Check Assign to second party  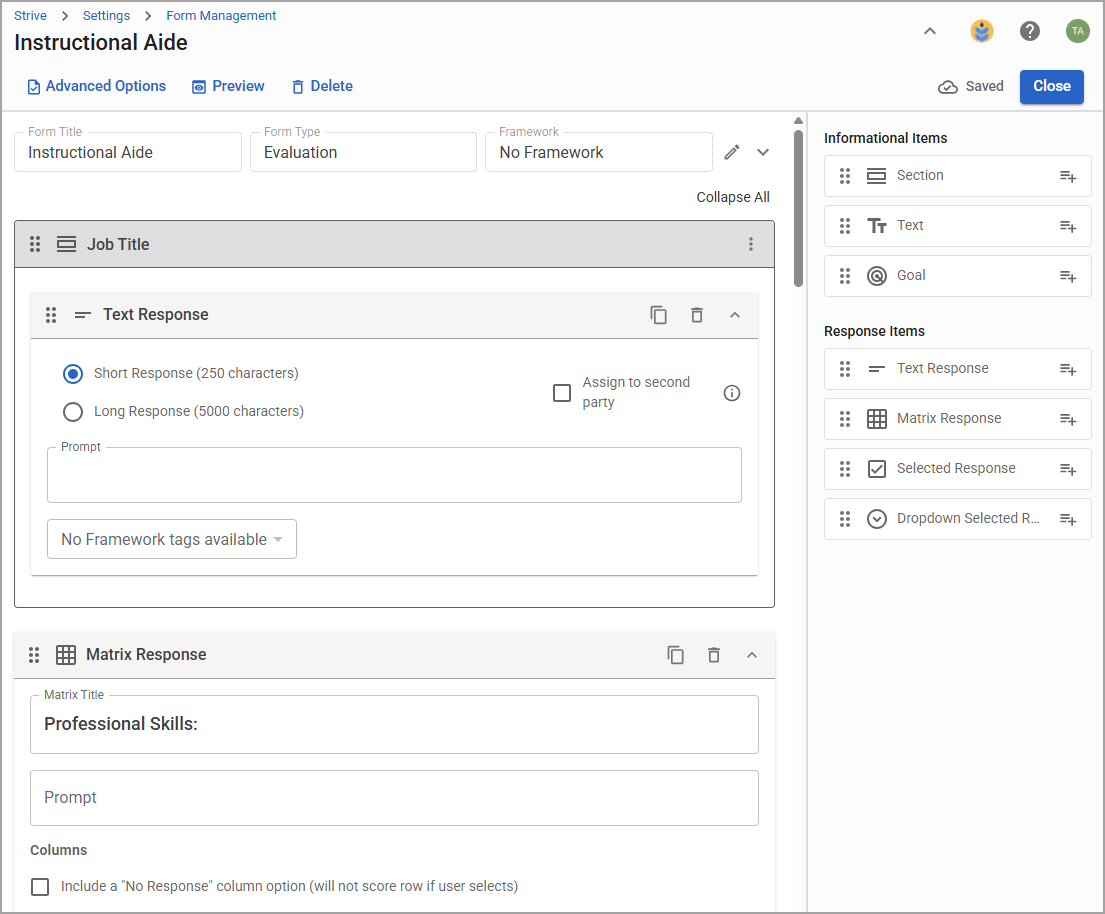coord(562,393)
